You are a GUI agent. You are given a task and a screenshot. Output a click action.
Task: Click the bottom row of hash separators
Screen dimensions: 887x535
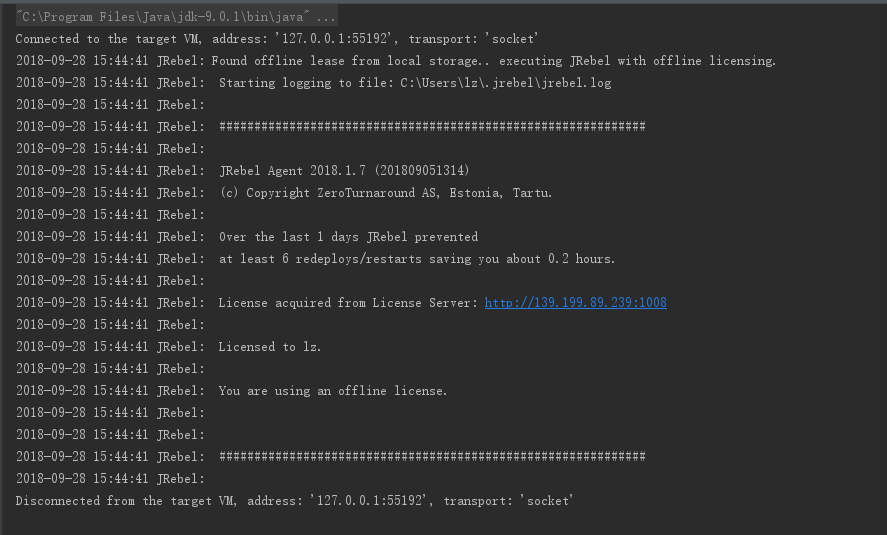click(x=431, y=457)
